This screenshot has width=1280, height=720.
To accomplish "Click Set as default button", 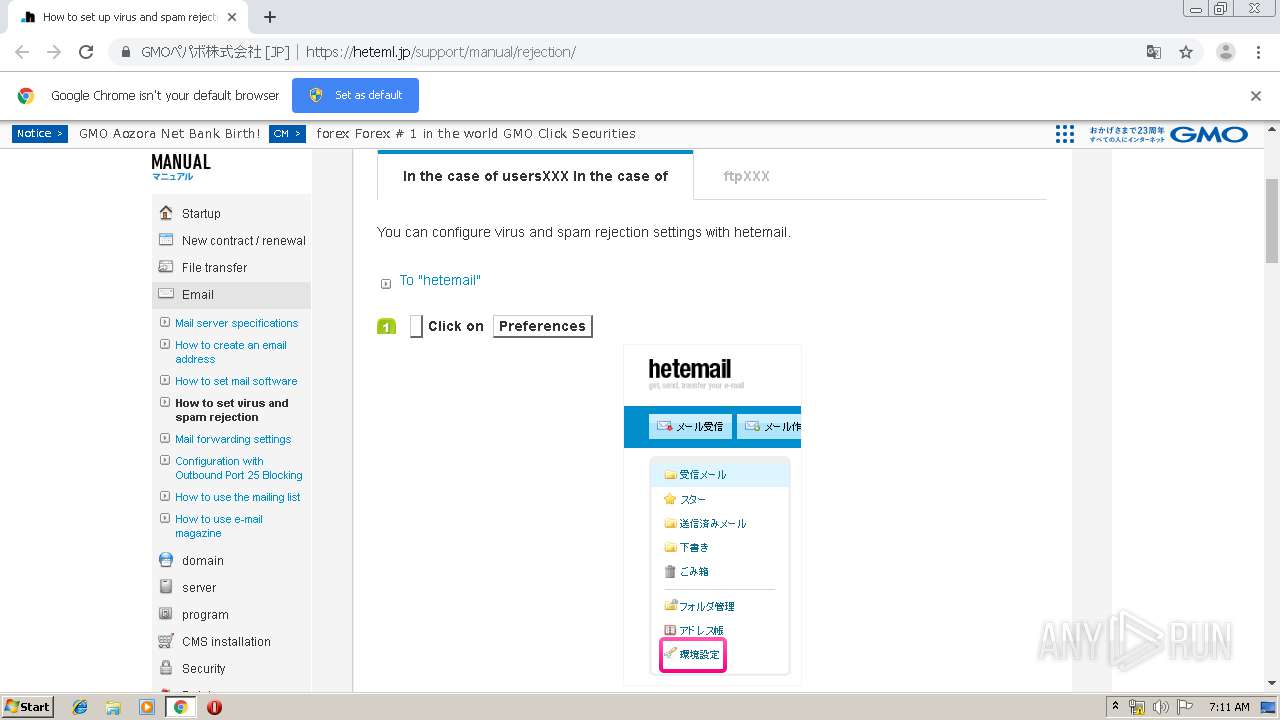I will pos(355,95).
